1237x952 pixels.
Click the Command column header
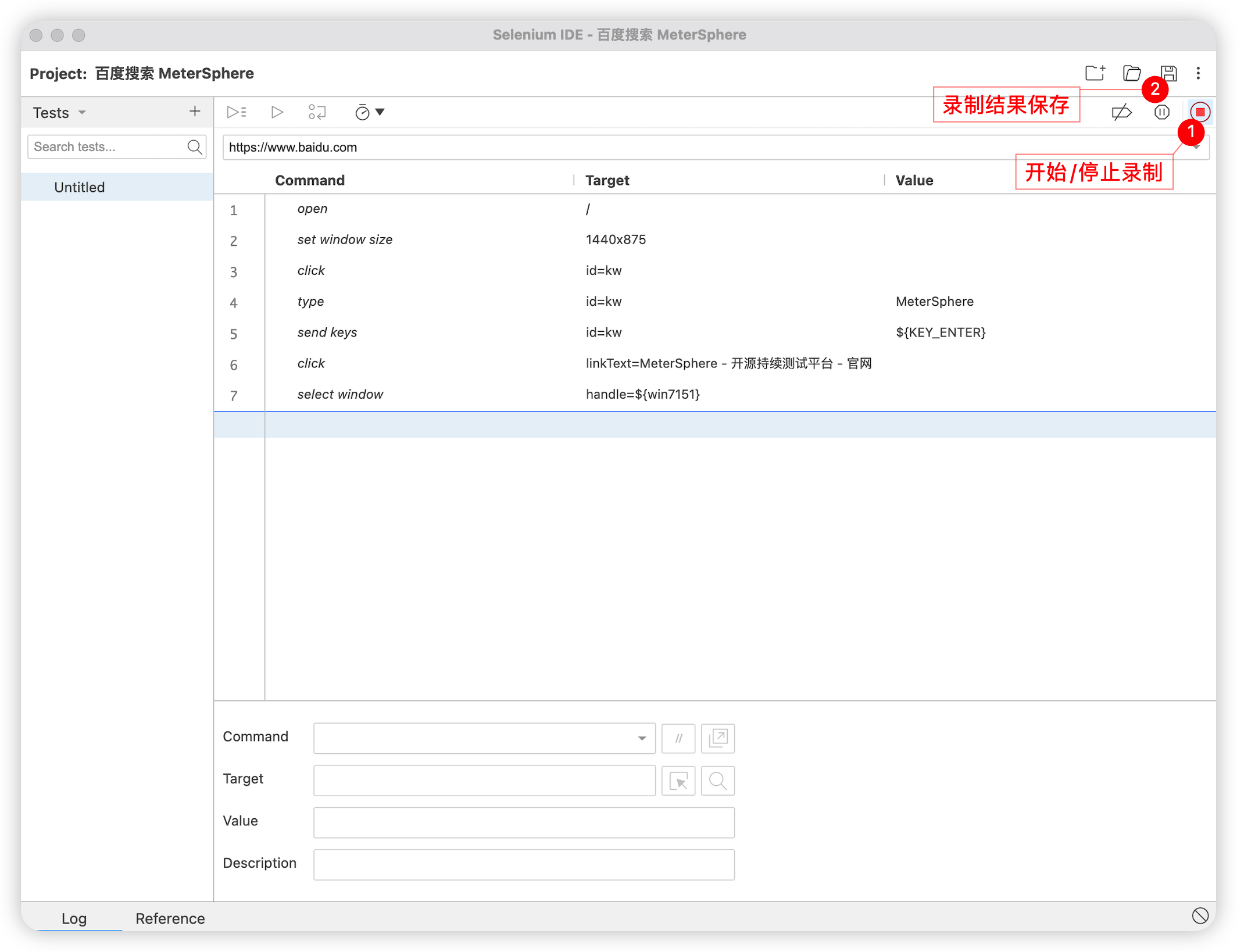click(310, 180)
